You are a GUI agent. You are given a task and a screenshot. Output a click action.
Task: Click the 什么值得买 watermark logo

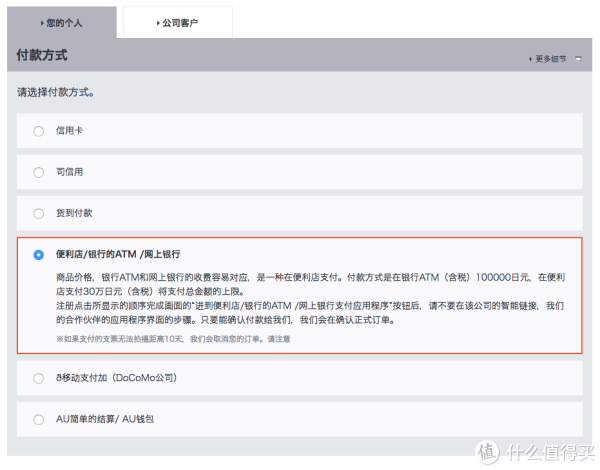(540, 452)
